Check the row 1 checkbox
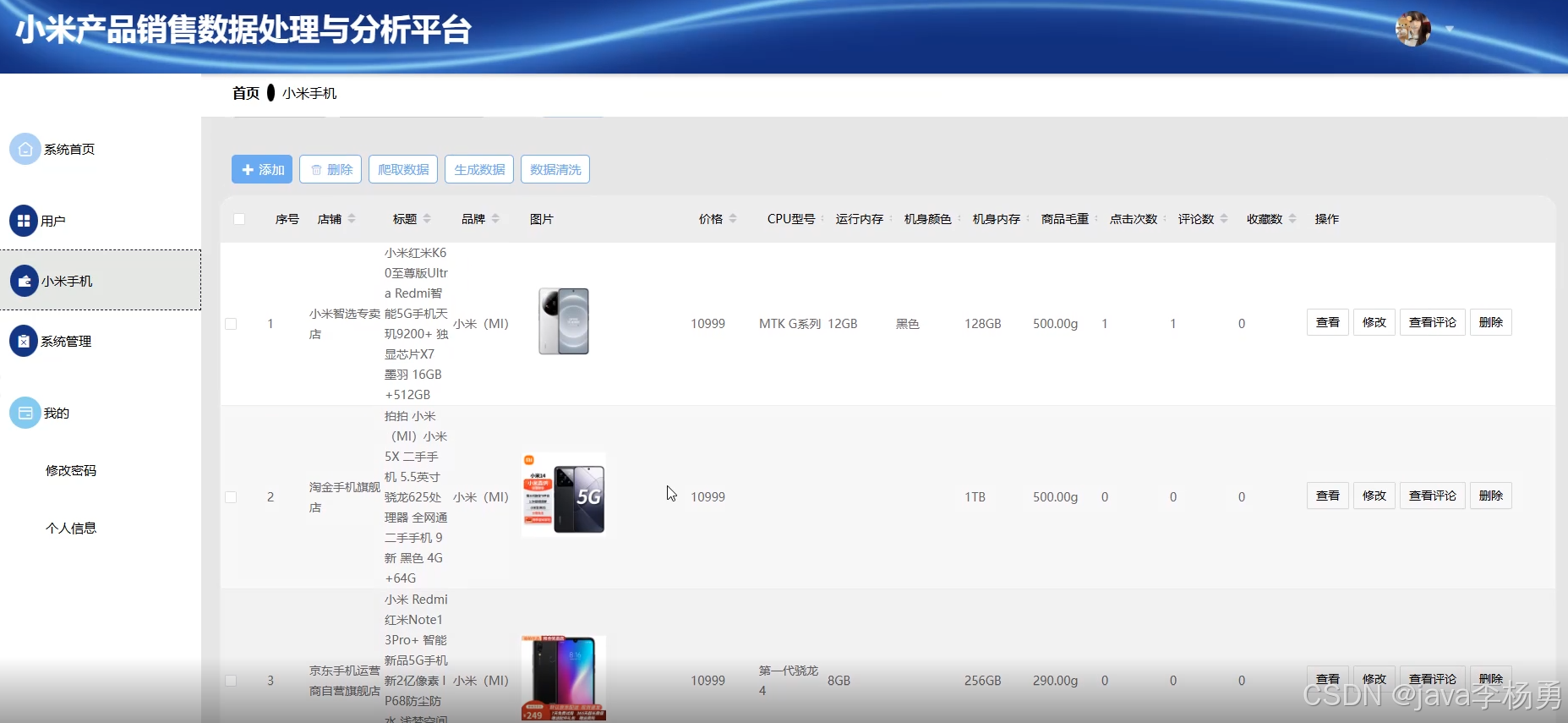This screenshot has width=1568, height=723. tap(231, 324)
